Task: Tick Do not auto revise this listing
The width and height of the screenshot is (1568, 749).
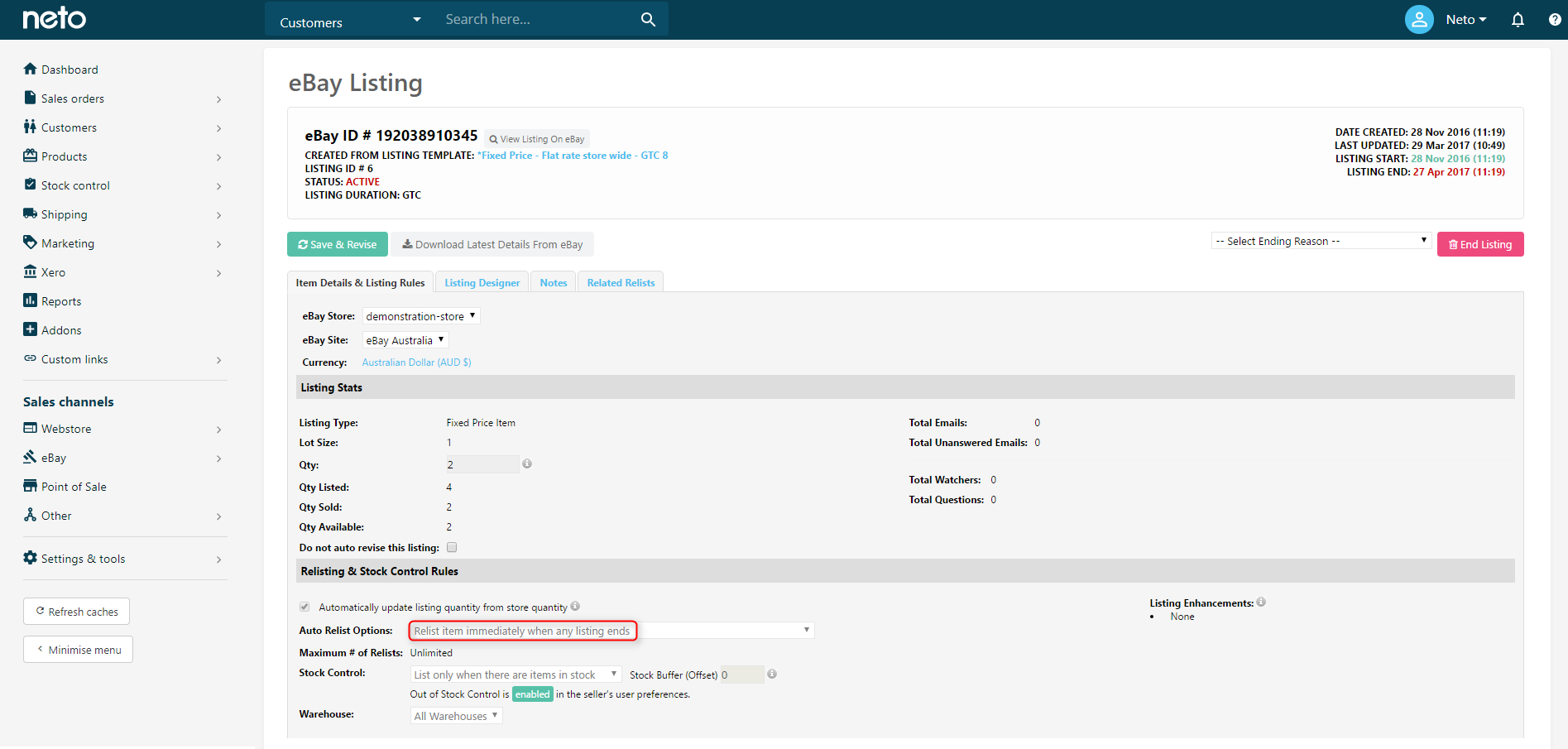Action: (452, 547)
